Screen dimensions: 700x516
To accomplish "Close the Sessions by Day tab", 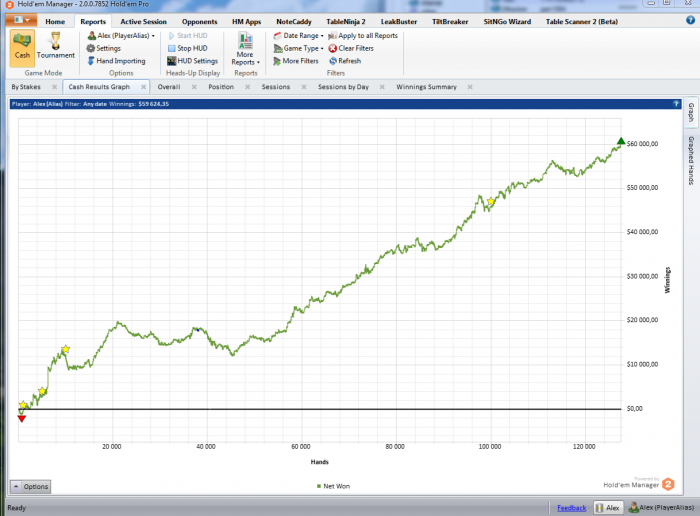I will [382, 87].
